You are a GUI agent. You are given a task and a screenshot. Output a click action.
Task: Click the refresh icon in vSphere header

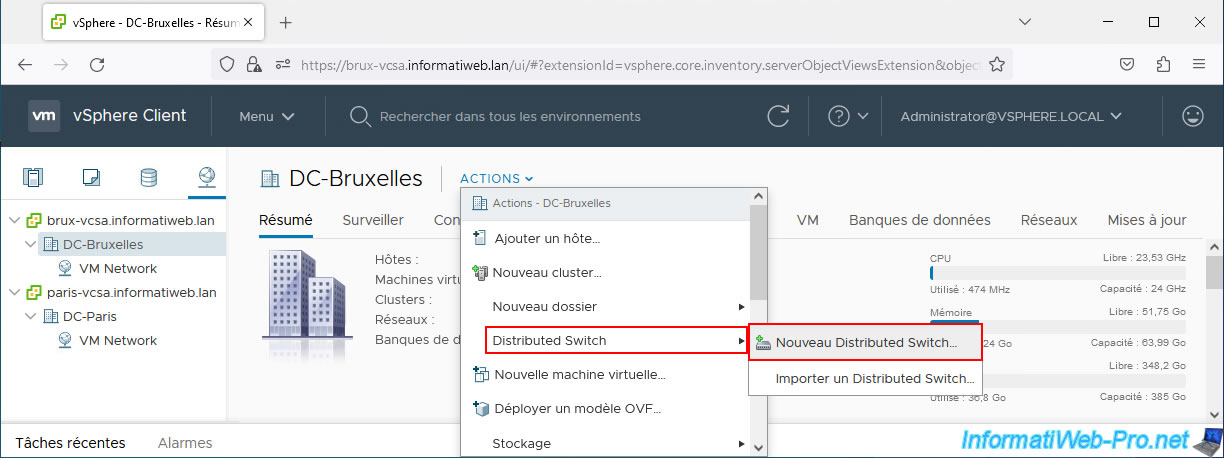778,116
